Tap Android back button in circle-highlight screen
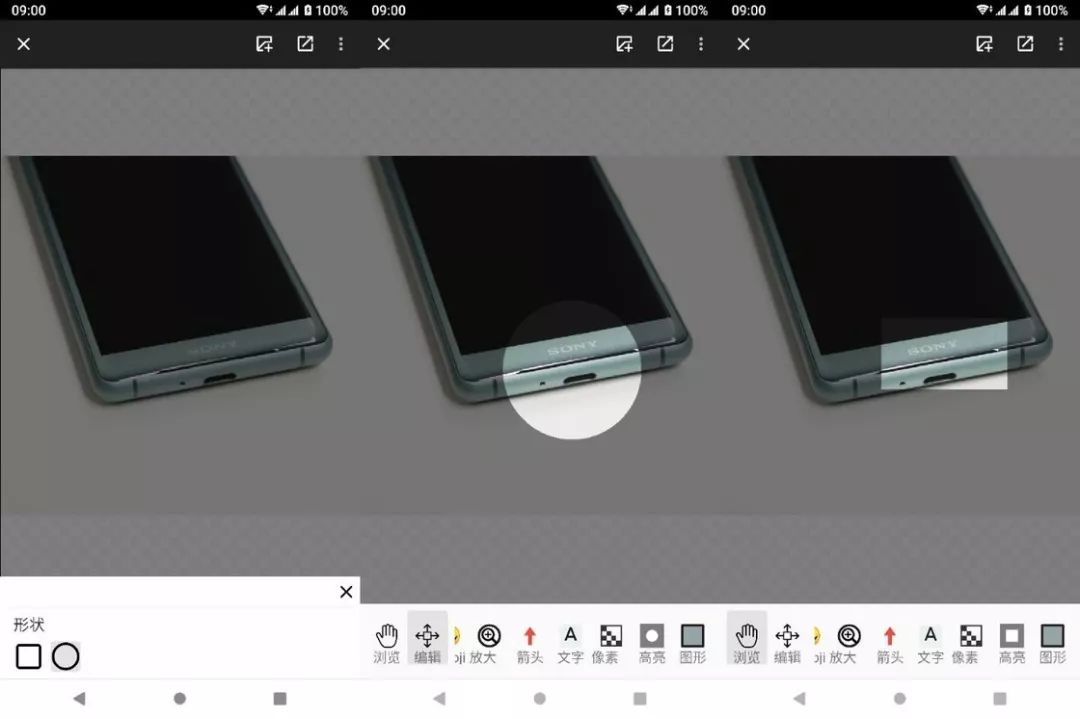 439,699
